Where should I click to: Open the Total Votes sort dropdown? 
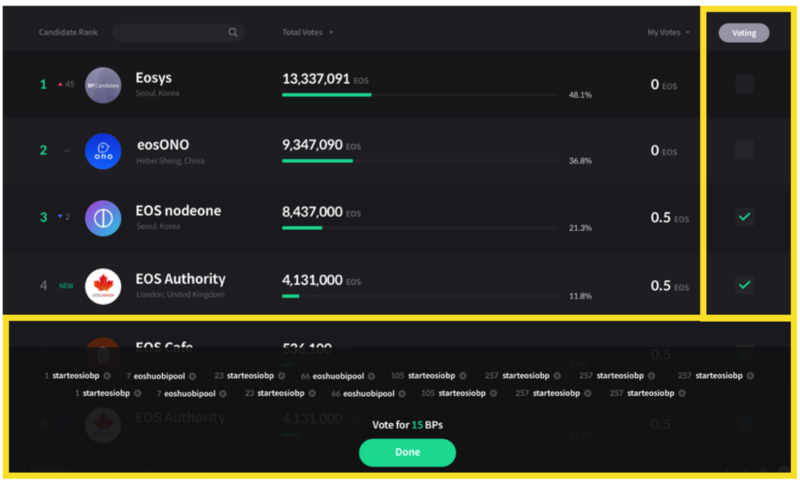[308, 33]
